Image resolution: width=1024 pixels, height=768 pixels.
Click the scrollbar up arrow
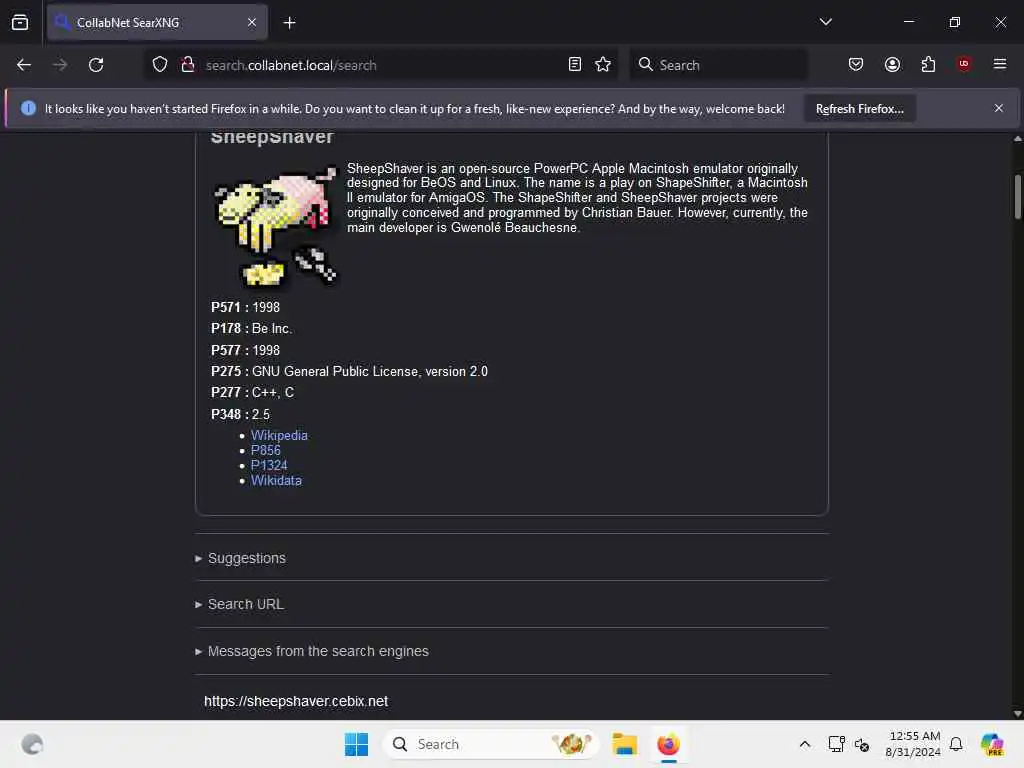pos(1017,138)
